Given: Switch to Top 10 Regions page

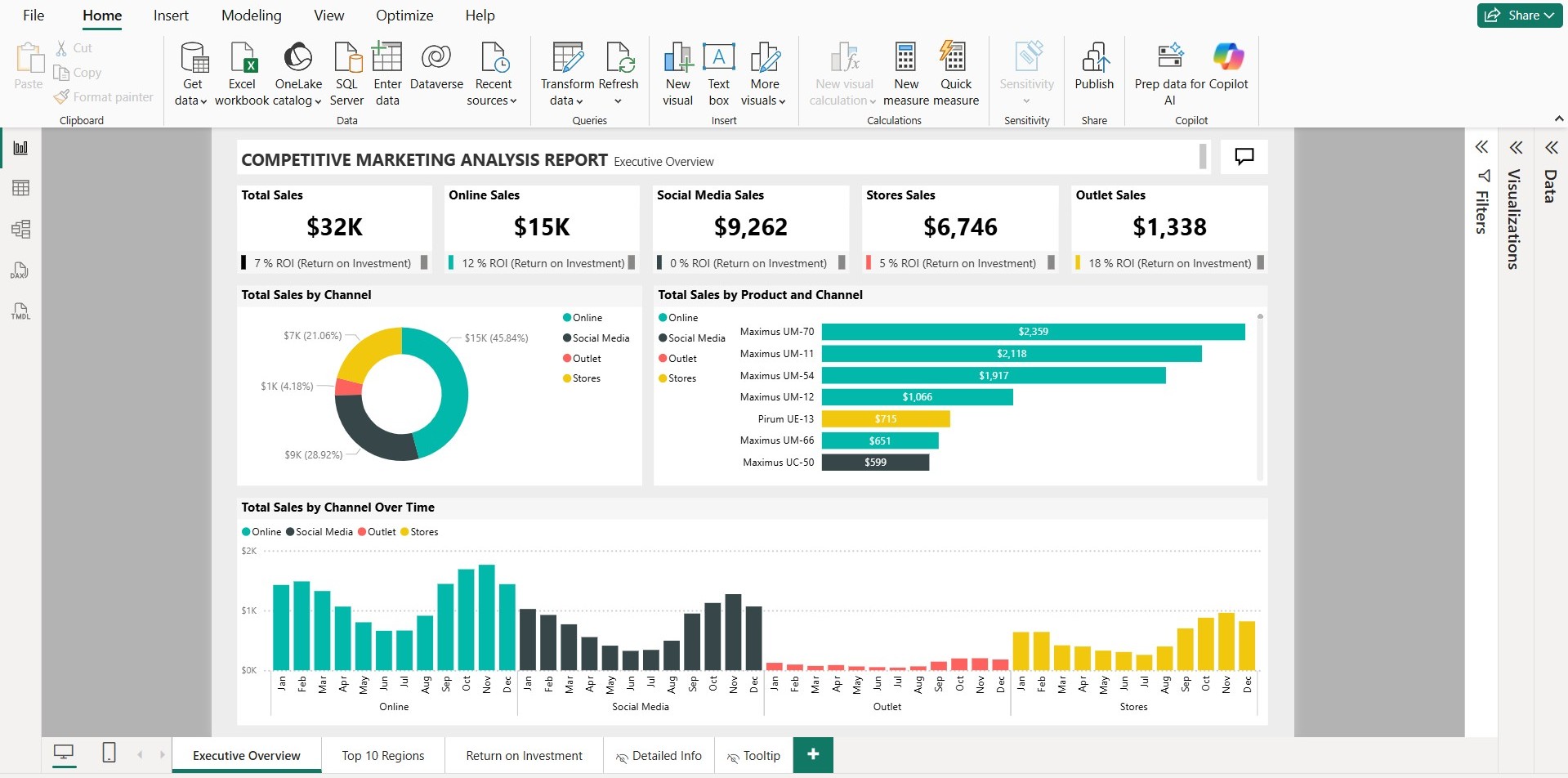Looking at the screenshot, I should (383, 756).
